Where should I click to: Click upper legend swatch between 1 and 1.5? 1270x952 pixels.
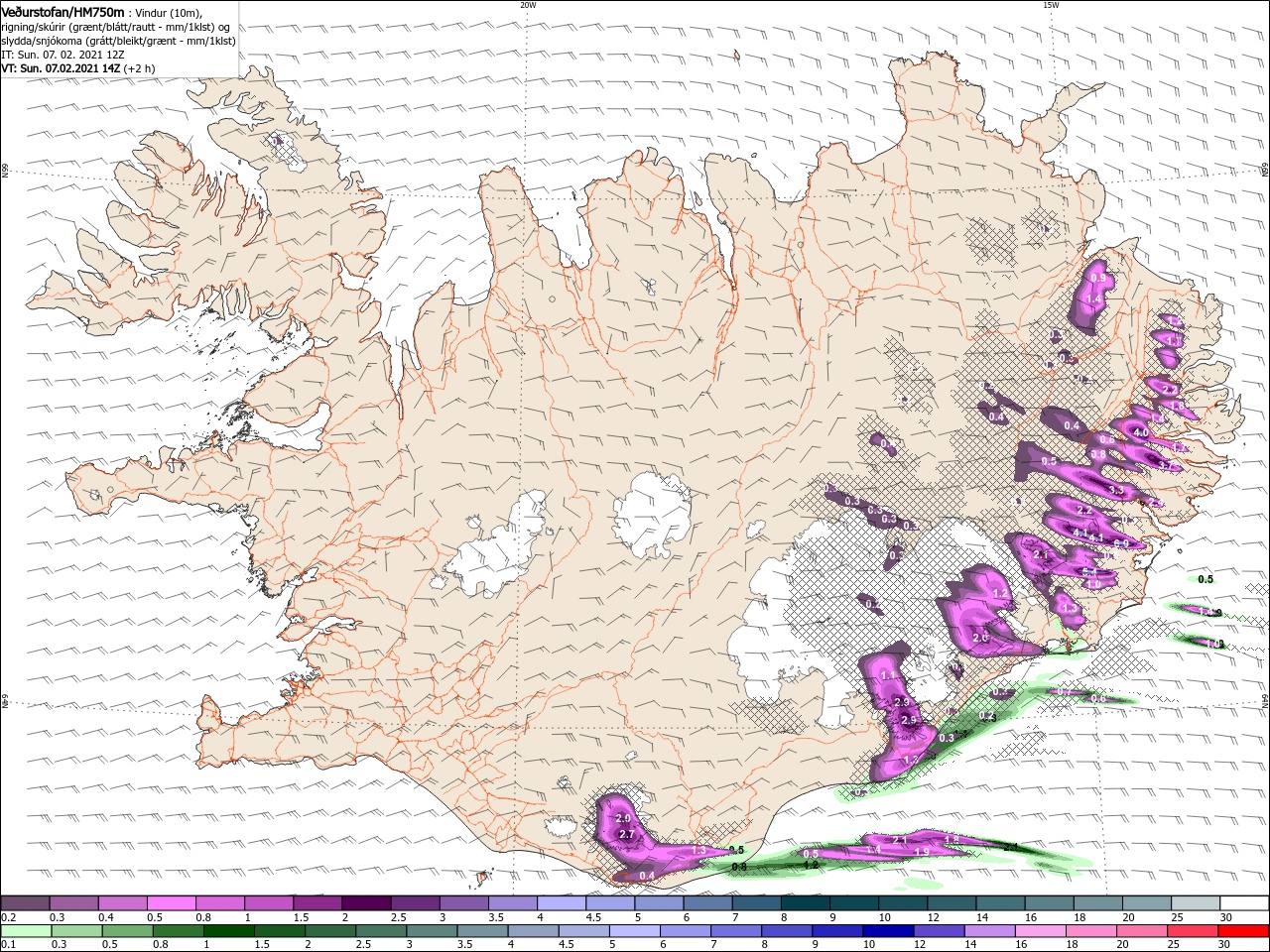(x=268, y=903)
